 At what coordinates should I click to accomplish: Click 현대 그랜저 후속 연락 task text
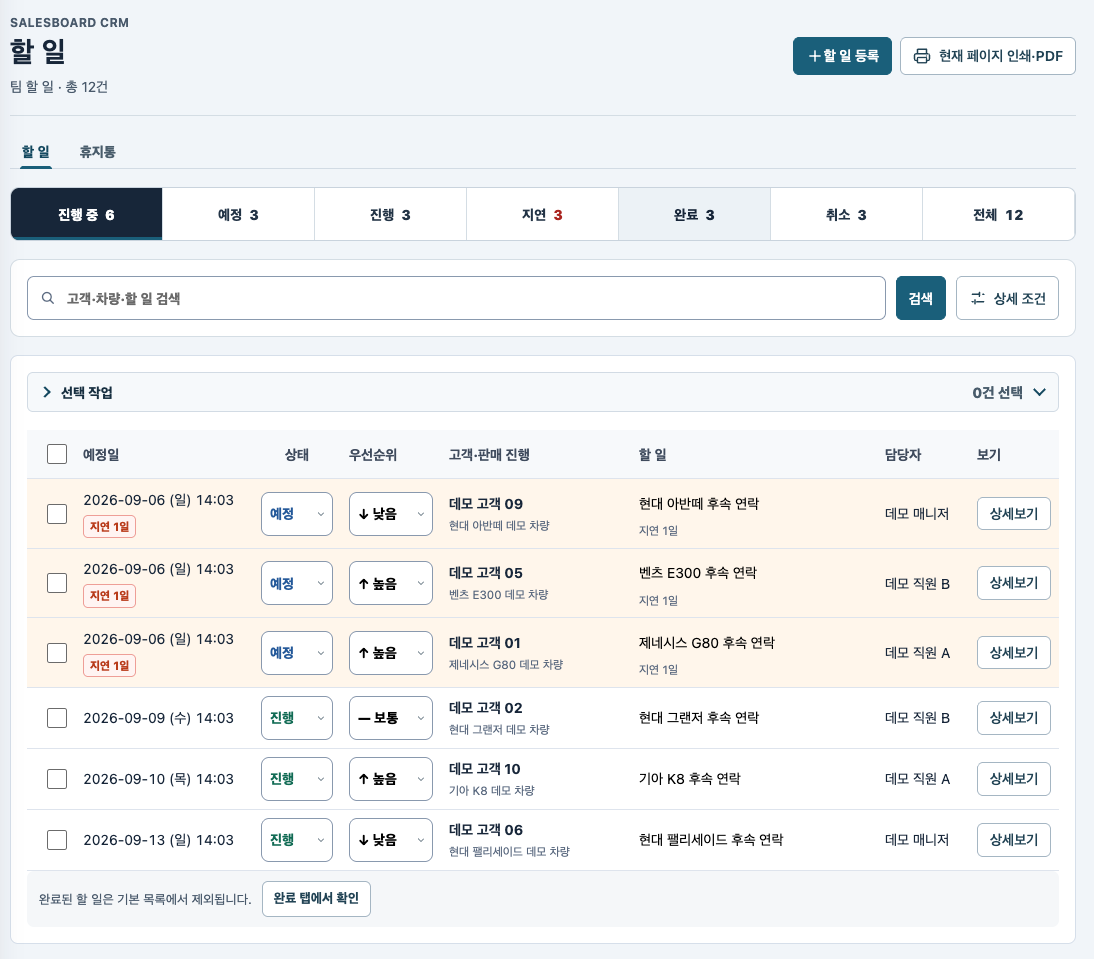tap(698, 717)
